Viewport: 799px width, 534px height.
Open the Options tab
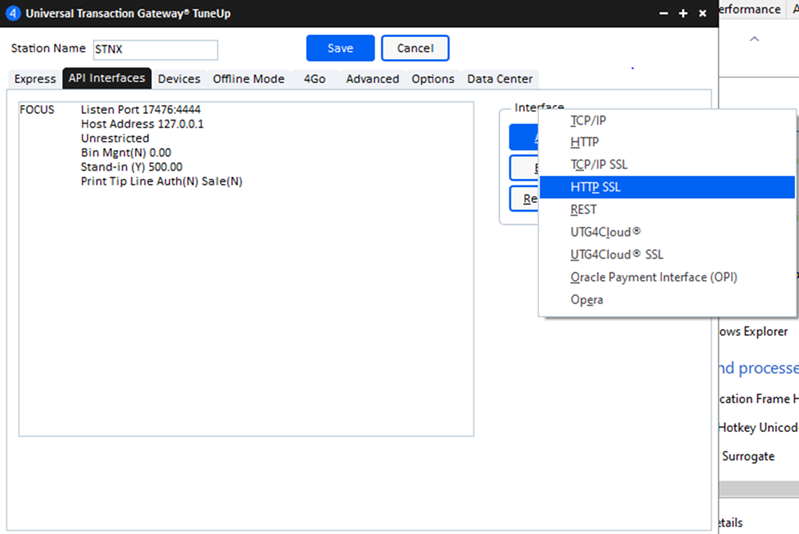[x=433, y=79]
